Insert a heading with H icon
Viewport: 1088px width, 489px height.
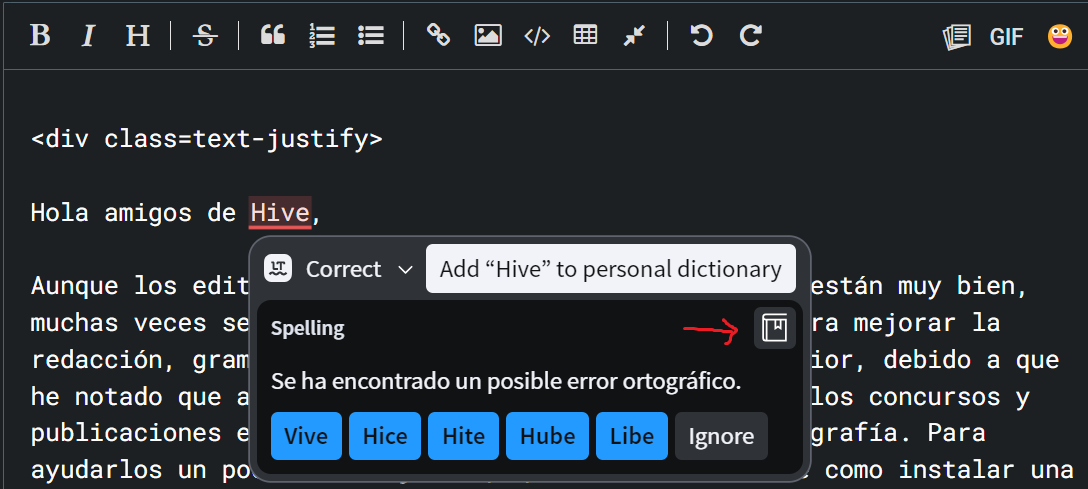[x=137, y=35]
